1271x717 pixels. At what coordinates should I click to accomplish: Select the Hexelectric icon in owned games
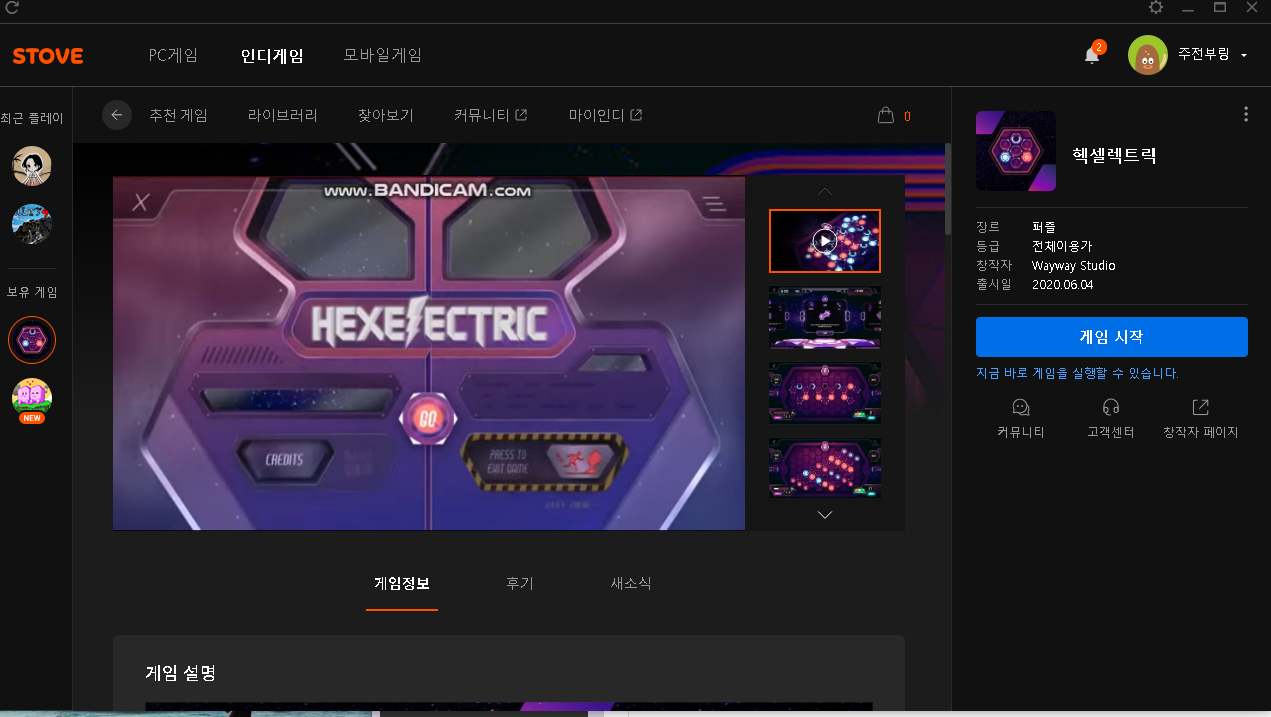point(32,341)
